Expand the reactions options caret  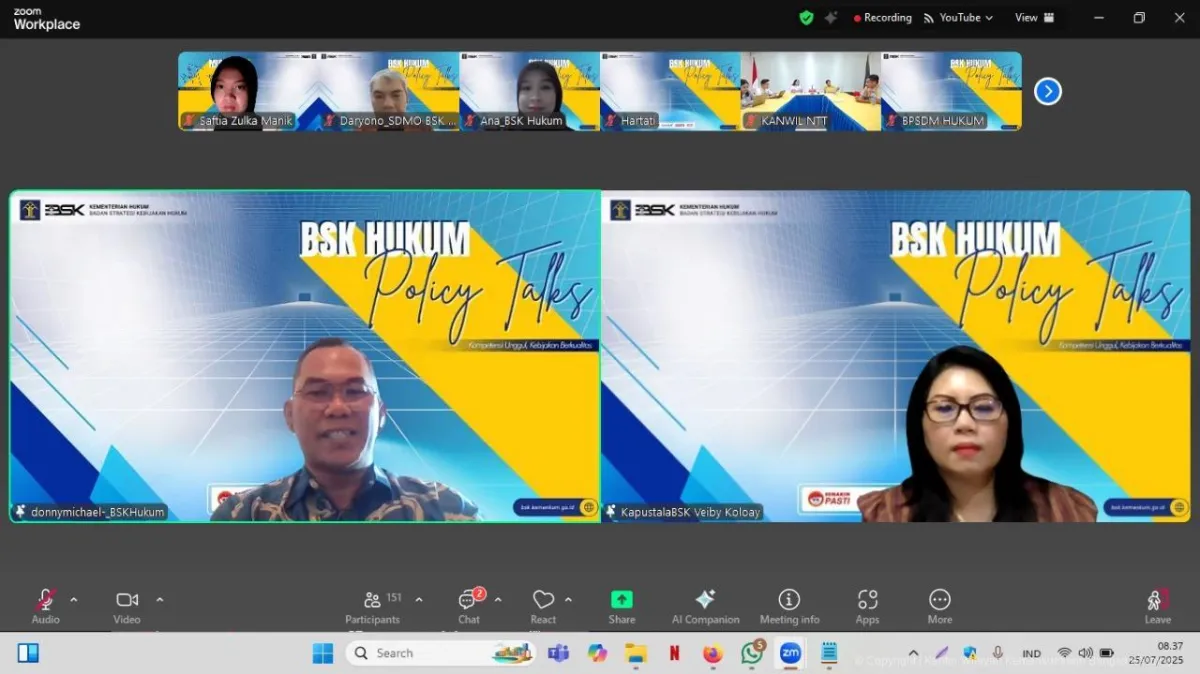point(569,600)
